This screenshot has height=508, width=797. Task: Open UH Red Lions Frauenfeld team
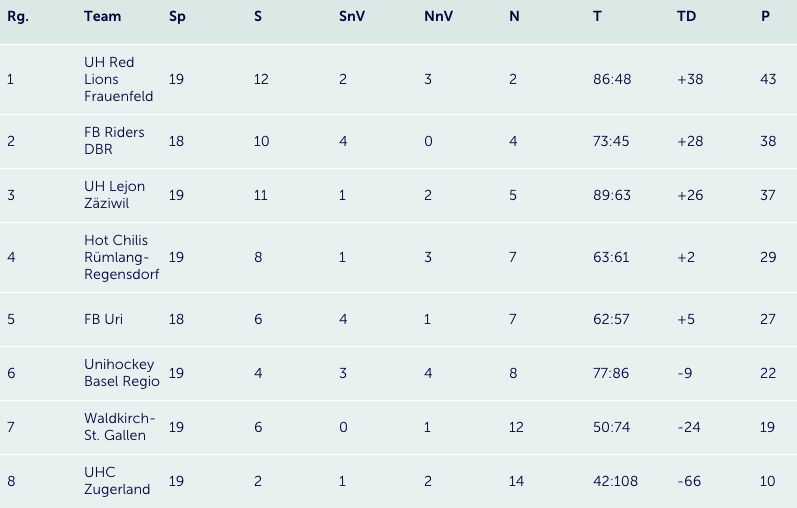pyautogui.click(x=118, y=79)
